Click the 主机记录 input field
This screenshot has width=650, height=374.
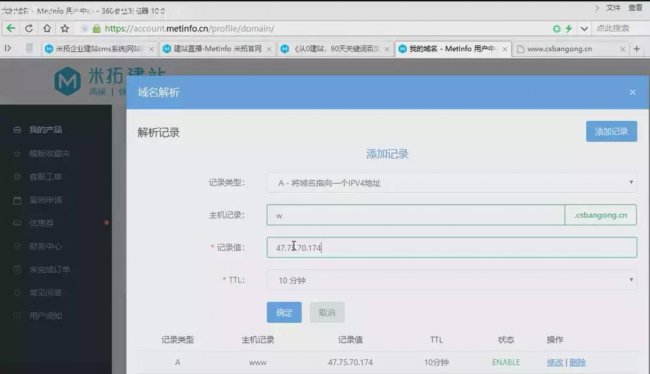pos(416,215)
